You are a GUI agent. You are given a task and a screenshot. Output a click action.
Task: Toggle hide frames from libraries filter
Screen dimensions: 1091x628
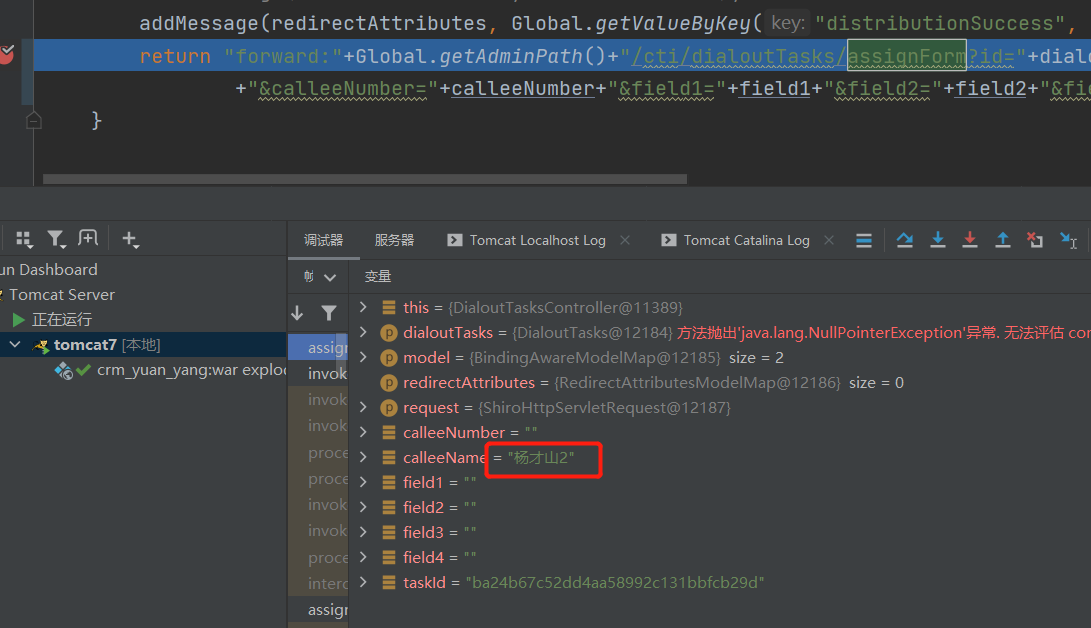(x=57, y=239)
